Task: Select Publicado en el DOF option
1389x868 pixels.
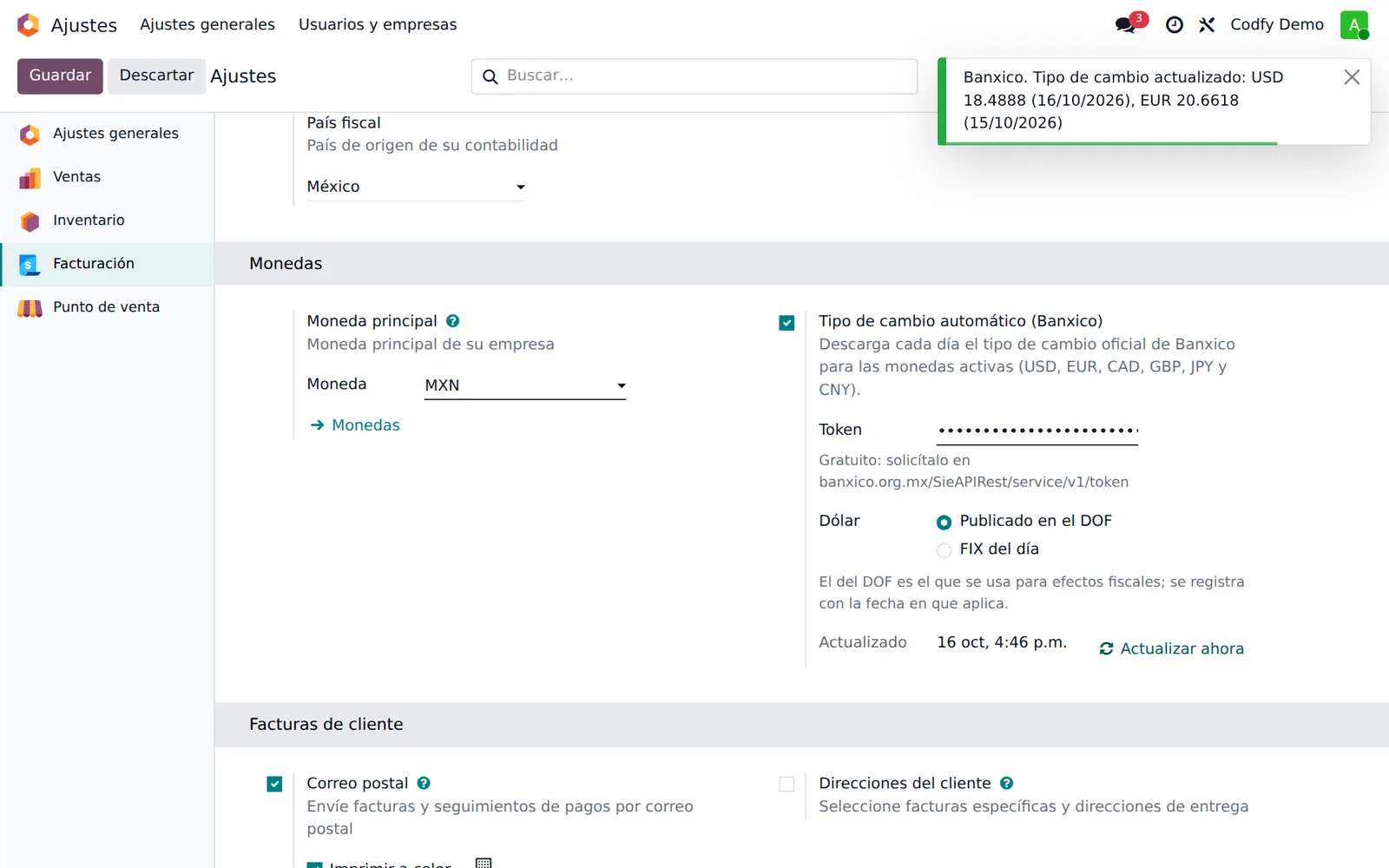Action: pyautogui.click(x=944, y=523)
